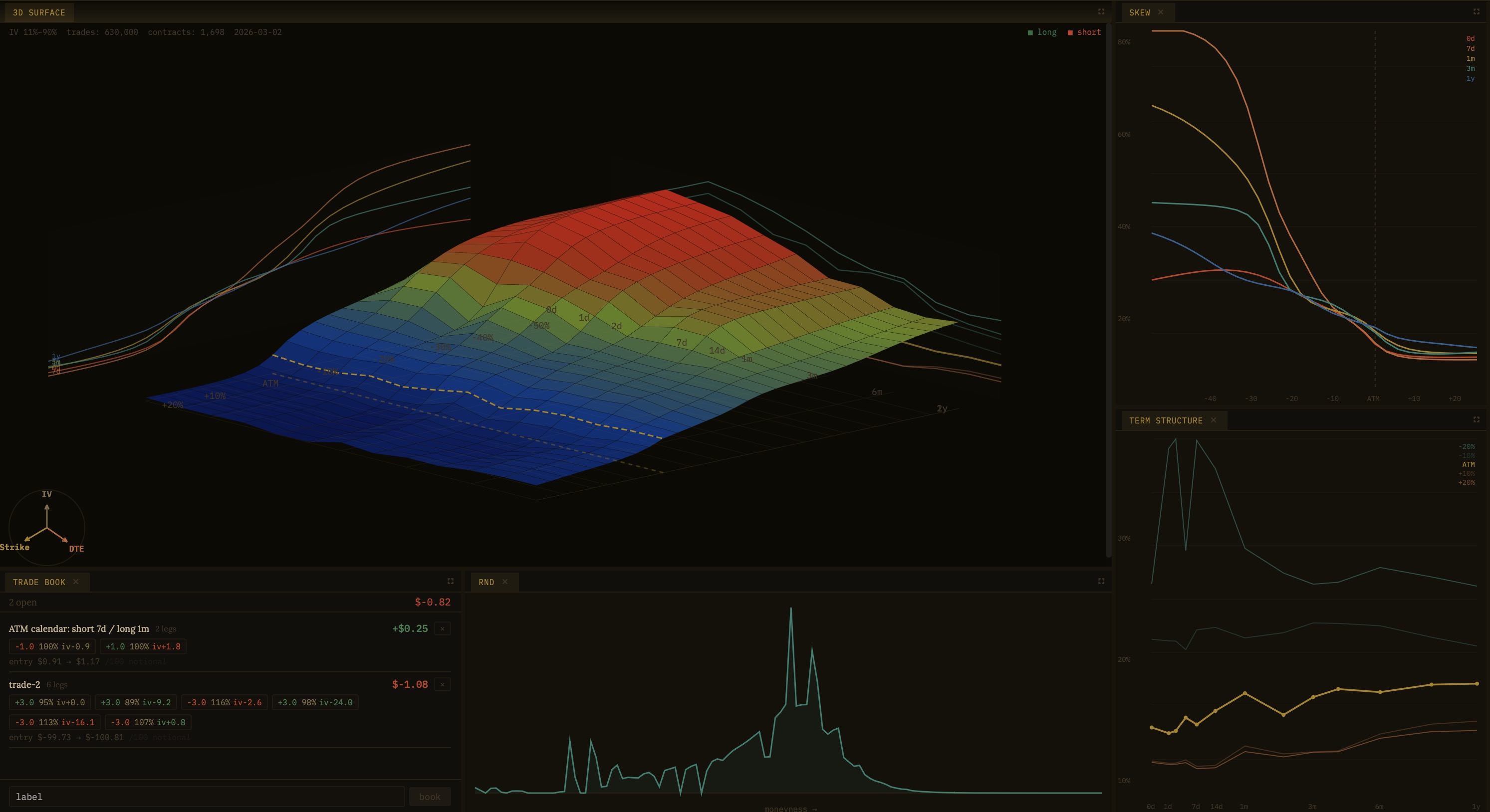The height and width of the screenshot is (812, 1490).
Task: Select the TRADE BOOK tab
Action: (39, 582)
